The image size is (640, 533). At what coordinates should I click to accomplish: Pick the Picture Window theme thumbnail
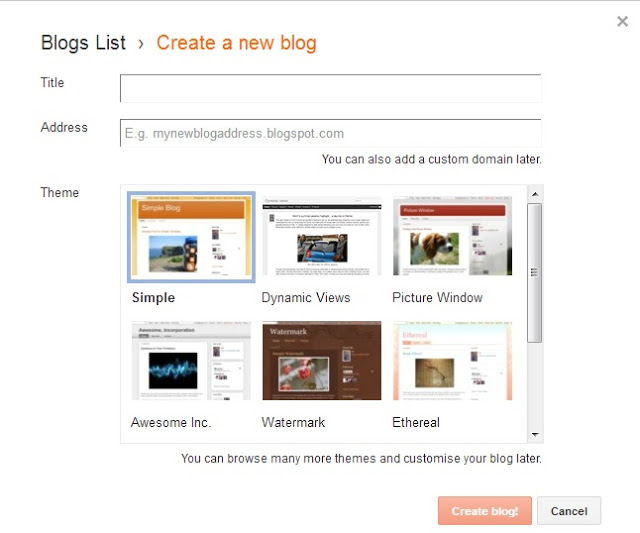click(452, 237)
